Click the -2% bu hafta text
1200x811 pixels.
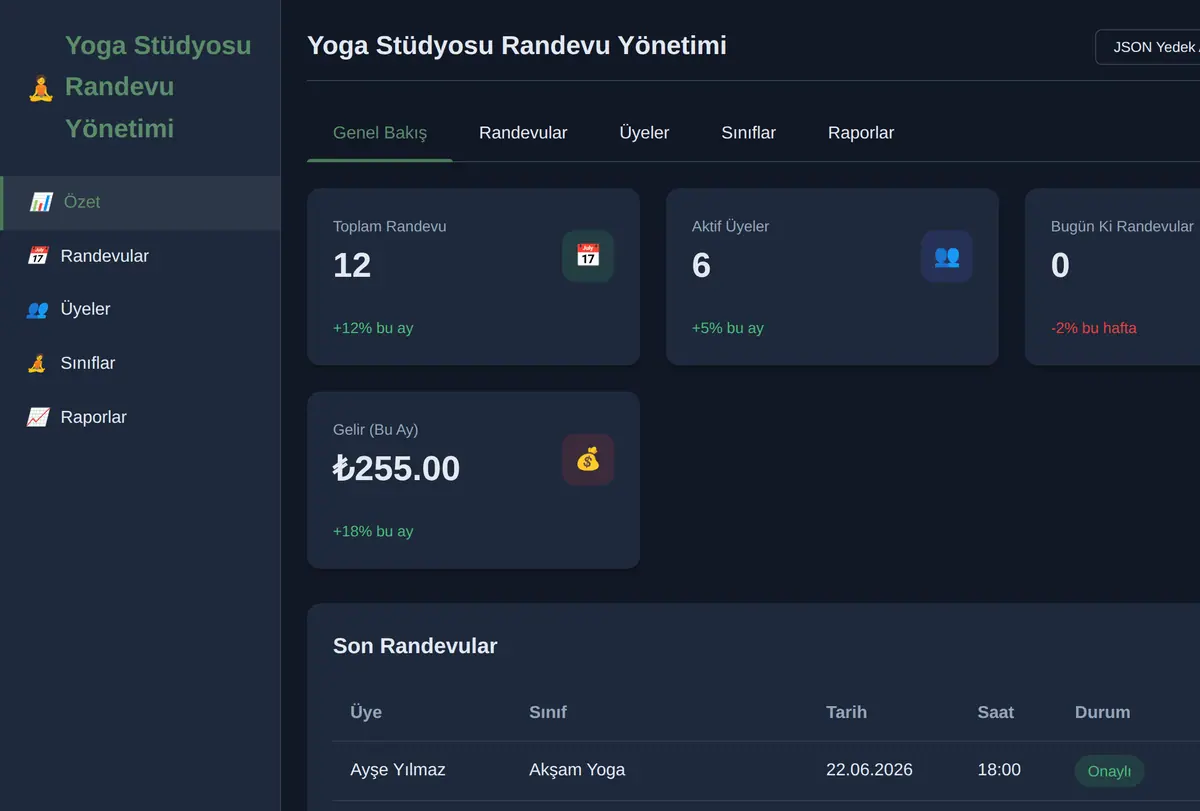(x=1094, y=328)
